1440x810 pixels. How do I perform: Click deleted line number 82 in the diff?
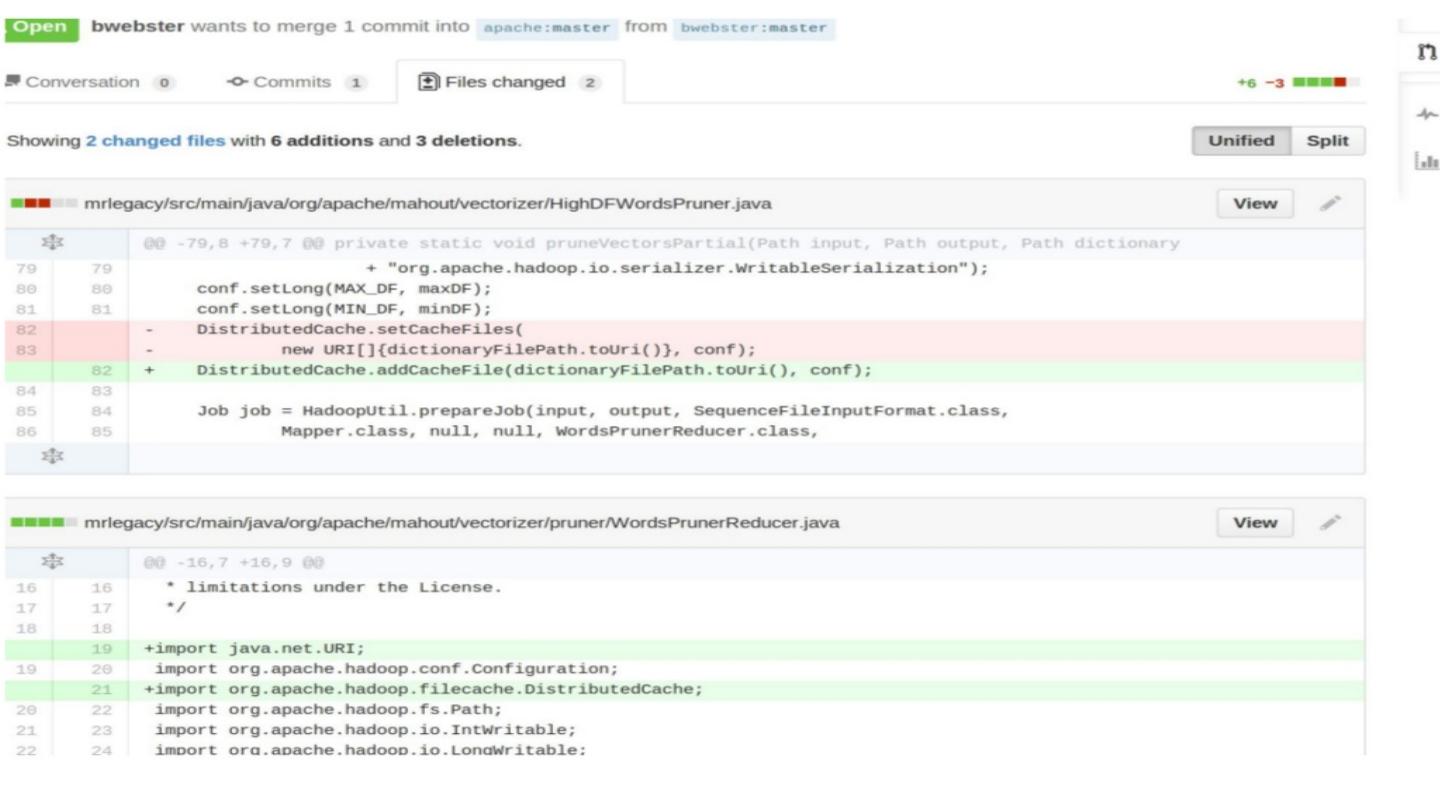coord(24,328)
